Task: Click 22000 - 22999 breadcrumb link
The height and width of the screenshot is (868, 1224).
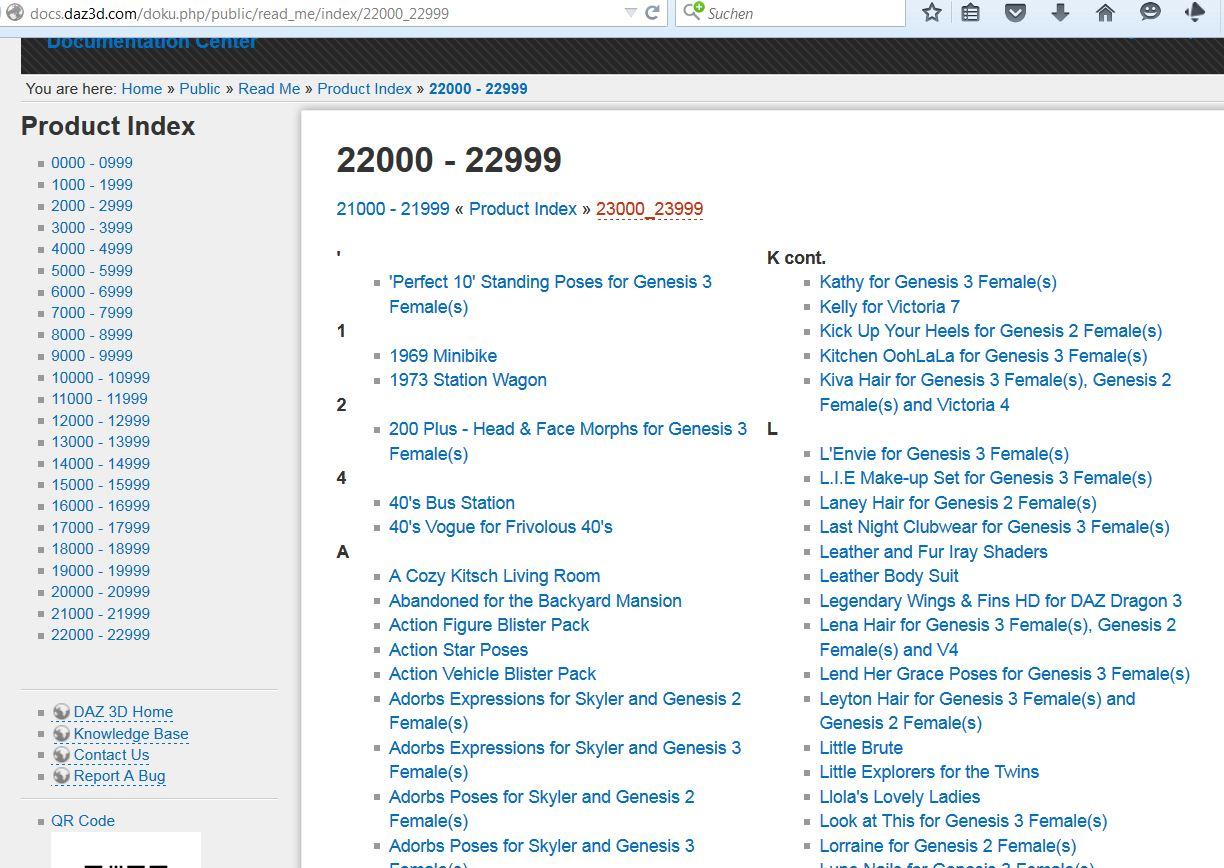Action: pos(478,88)
